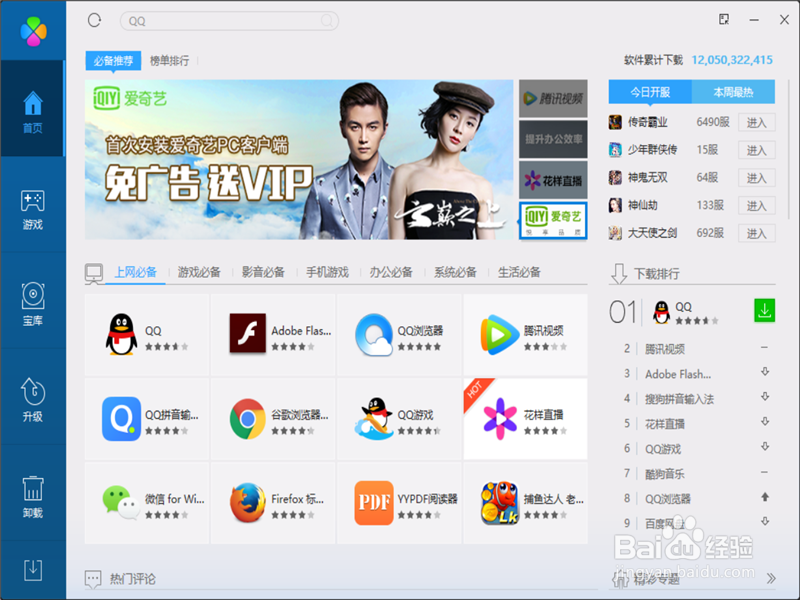Open the 升级 upgrade section in sidebar
Viewport: 800px width, 600px height.
tap(33, 400)
